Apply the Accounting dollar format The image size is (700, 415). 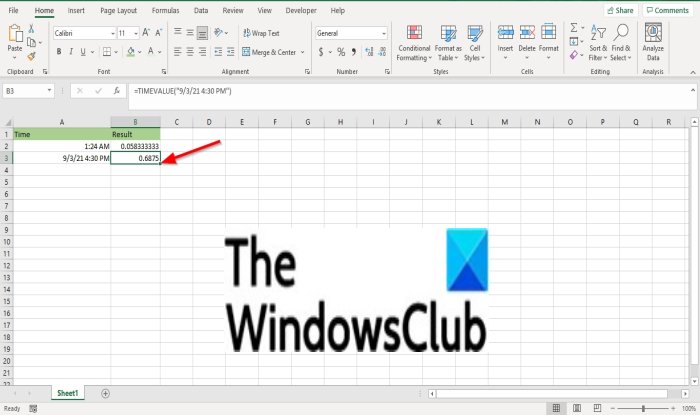[x=321, y=52]
